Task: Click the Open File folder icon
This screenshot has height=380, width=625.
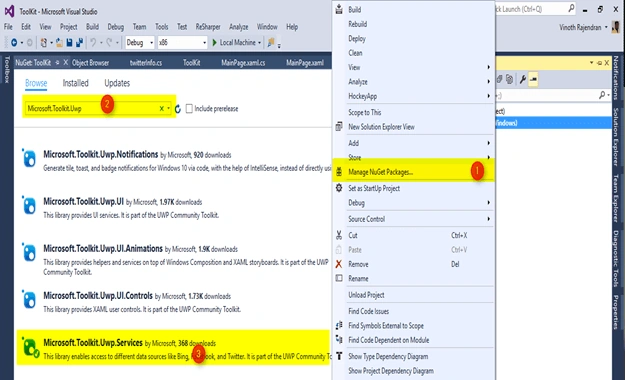Action: tap(59, 42)
